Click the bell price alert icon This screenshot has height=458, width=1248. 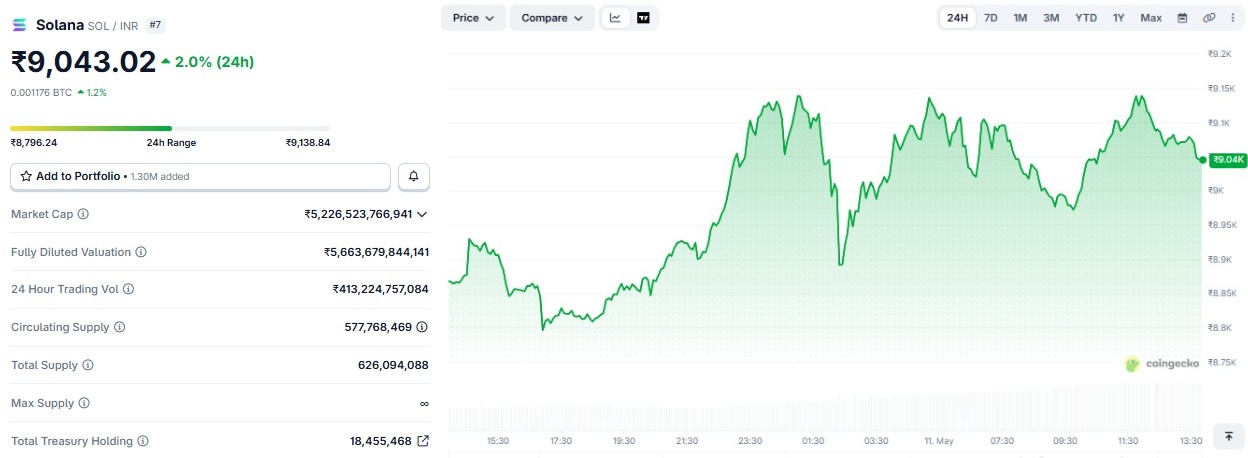pyautogui.click(x=414, y=176)
